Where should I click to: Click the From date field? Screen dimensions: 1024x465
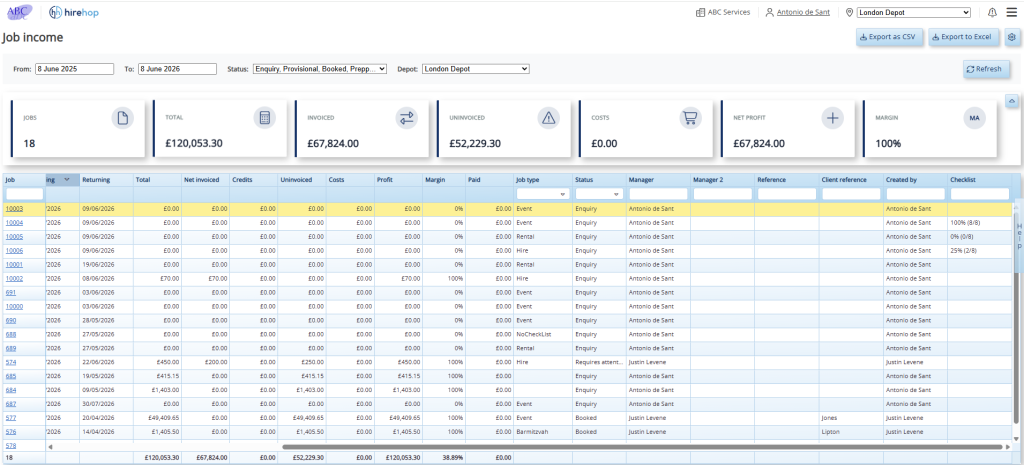(74, 69)
